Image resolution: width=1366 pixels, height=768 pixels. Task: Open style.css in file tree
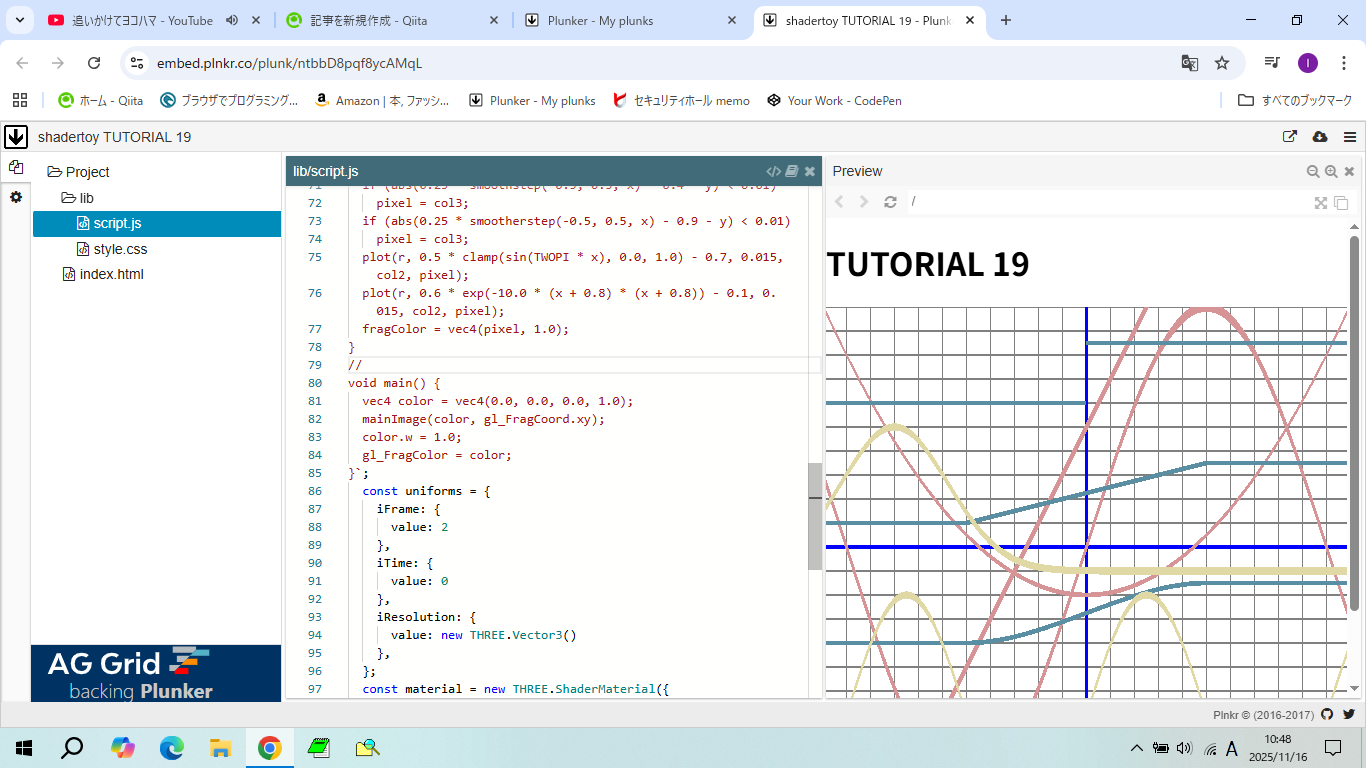pyautogui.click(x=112, y=249)
